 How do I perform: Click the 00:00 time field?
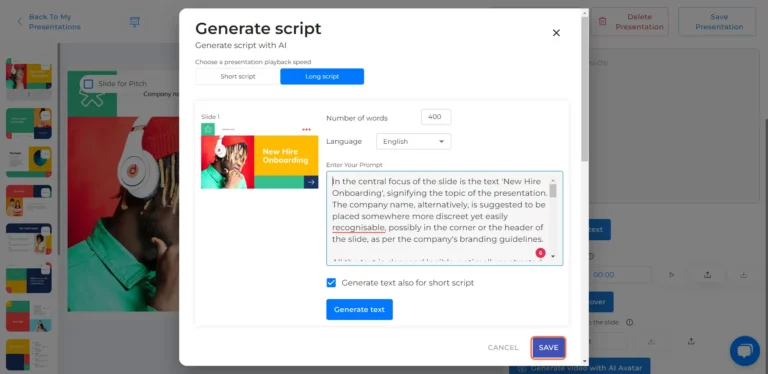coord(620,275)
